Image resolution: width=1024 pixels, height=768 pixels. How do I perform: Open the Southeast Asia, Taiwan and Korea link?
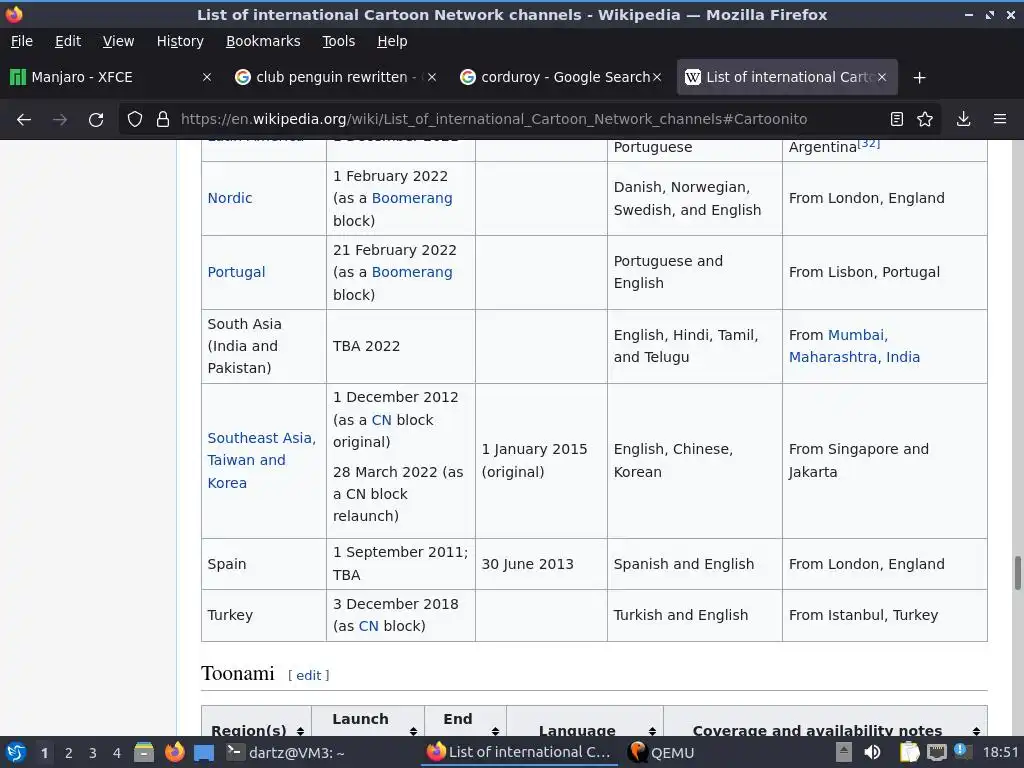coord(261,460)
